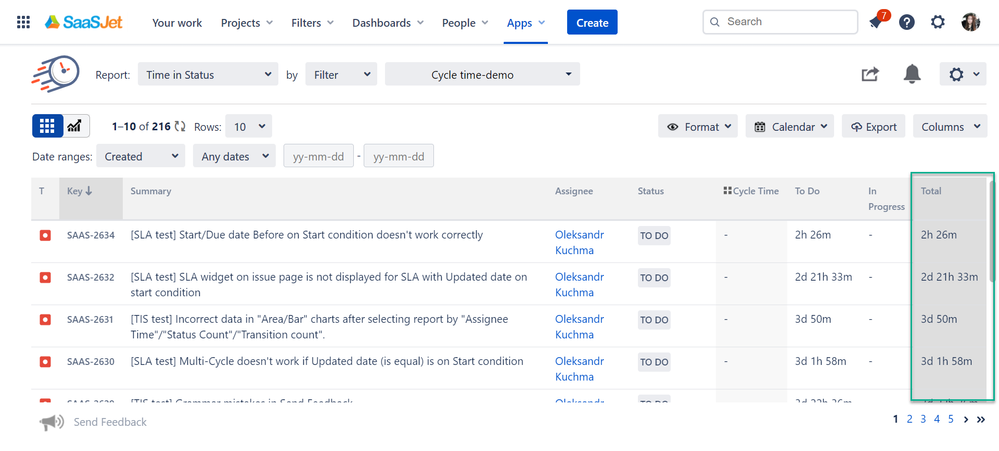Open issue SAAS-2634 link
Viewport: 999px width, 451px height.
click(90, 236)
